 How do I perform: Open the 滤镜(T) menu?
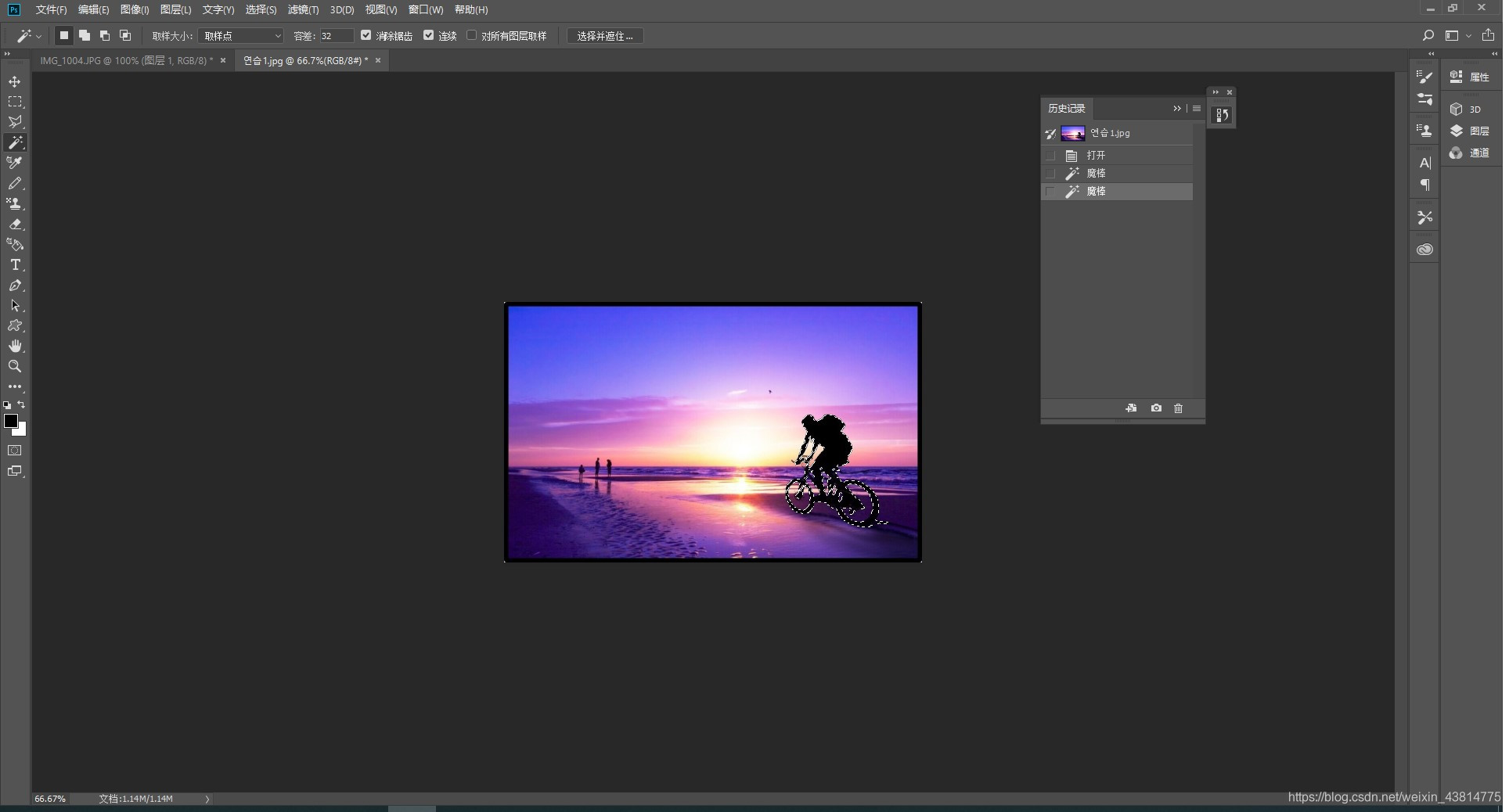point(303,9)
